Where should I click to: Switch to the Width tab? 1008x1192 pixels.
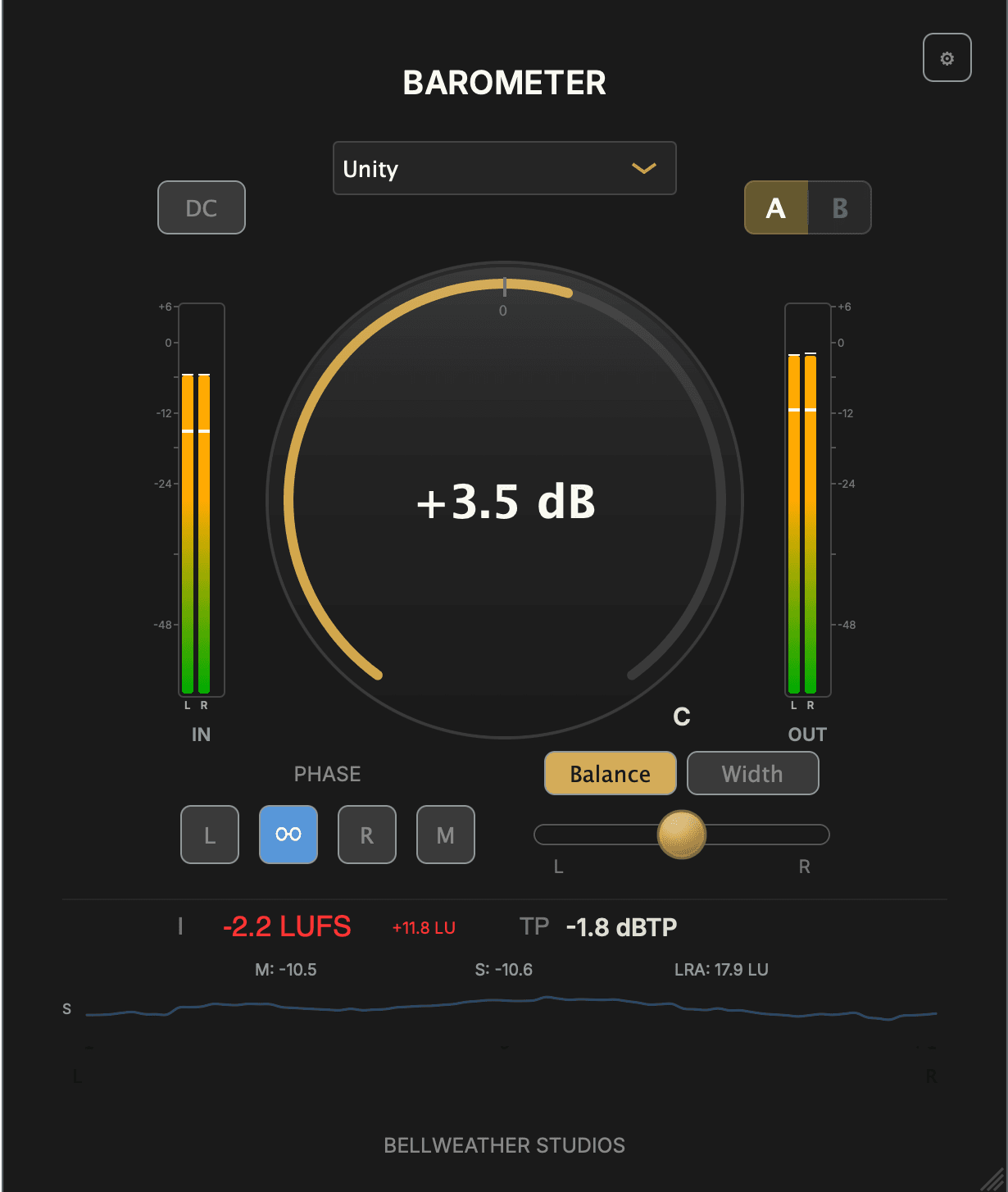(752, 772)
